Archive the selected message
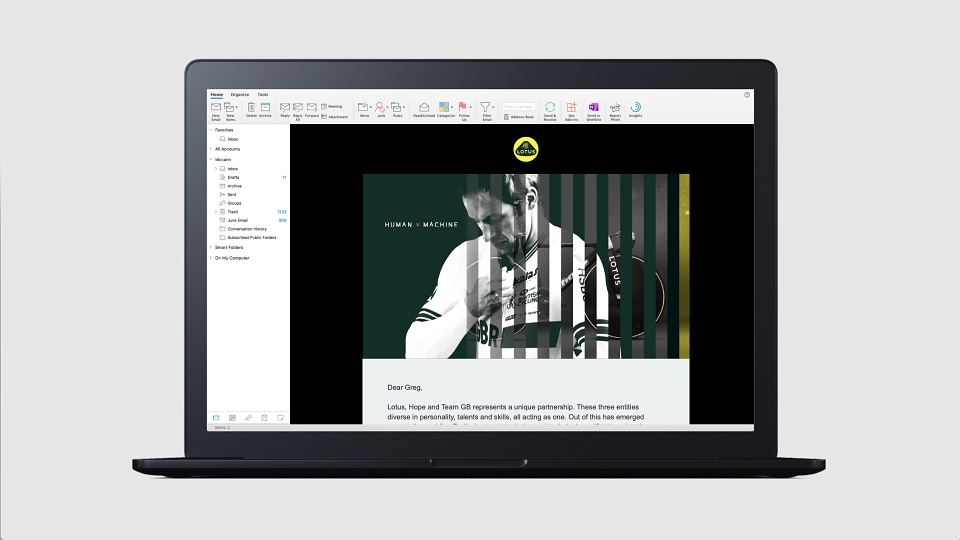Screen dimensions: 960x540 pos(265,110)
